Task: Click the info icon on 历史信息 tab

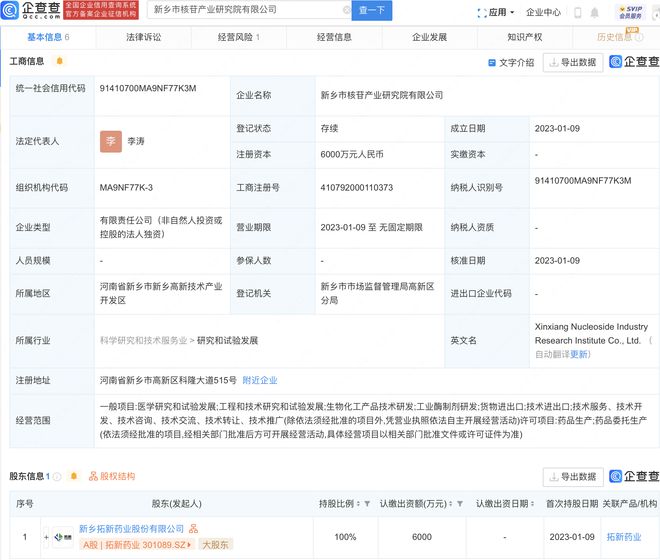Action: pos(639,37)
